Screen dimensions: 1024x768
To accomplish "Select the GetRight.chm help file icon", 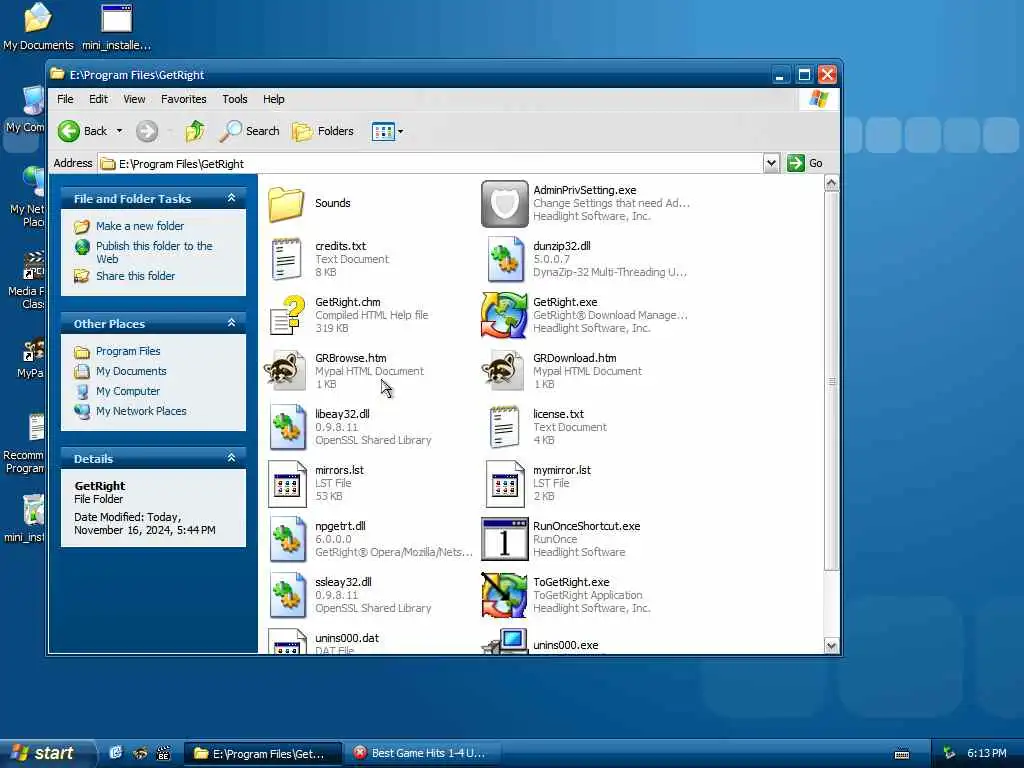I will (x=287, y=315).
